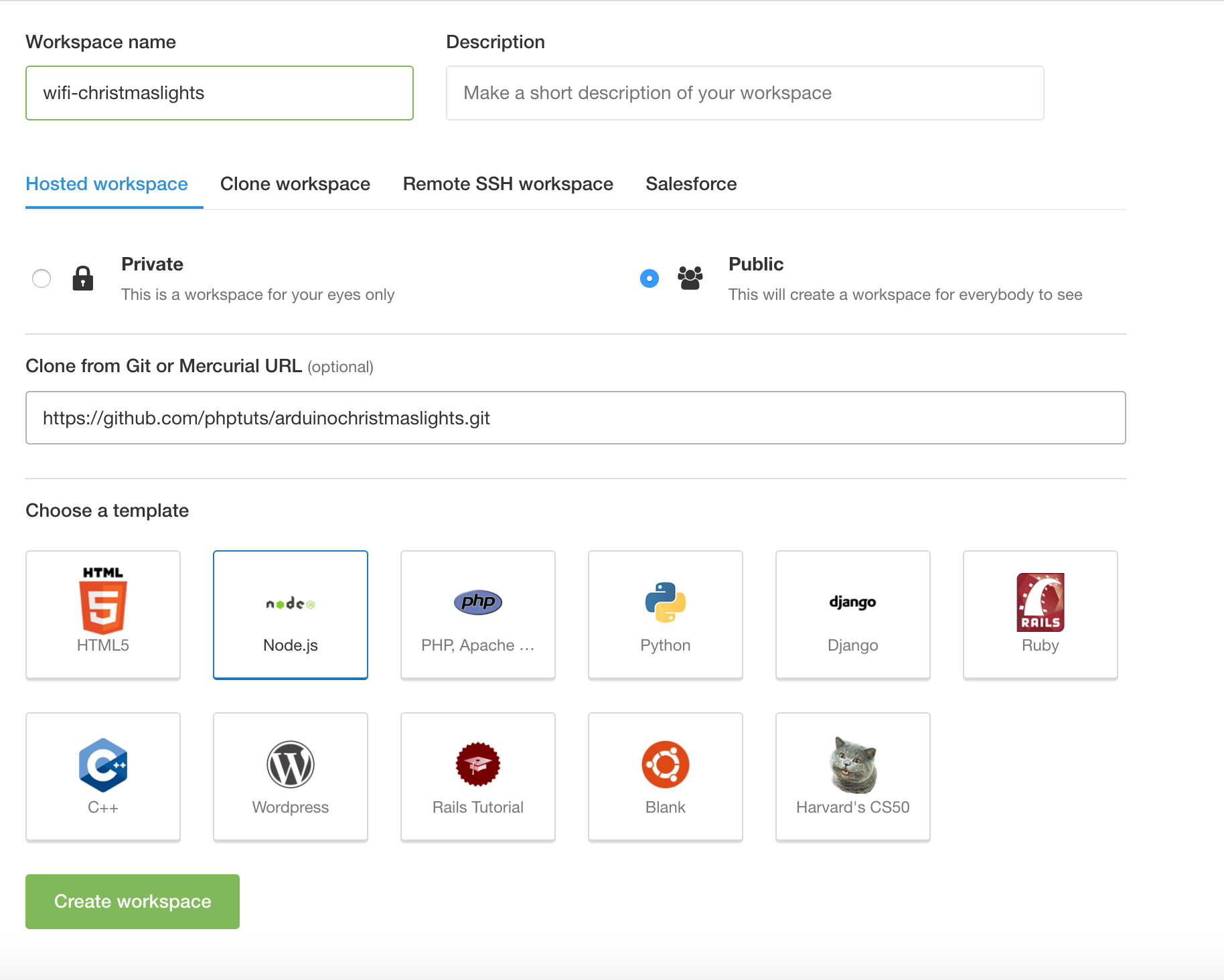Click the '(optional)' label text
This screenshot has width=1224, height=980.
pyautogui.click(x=340, y=367)
